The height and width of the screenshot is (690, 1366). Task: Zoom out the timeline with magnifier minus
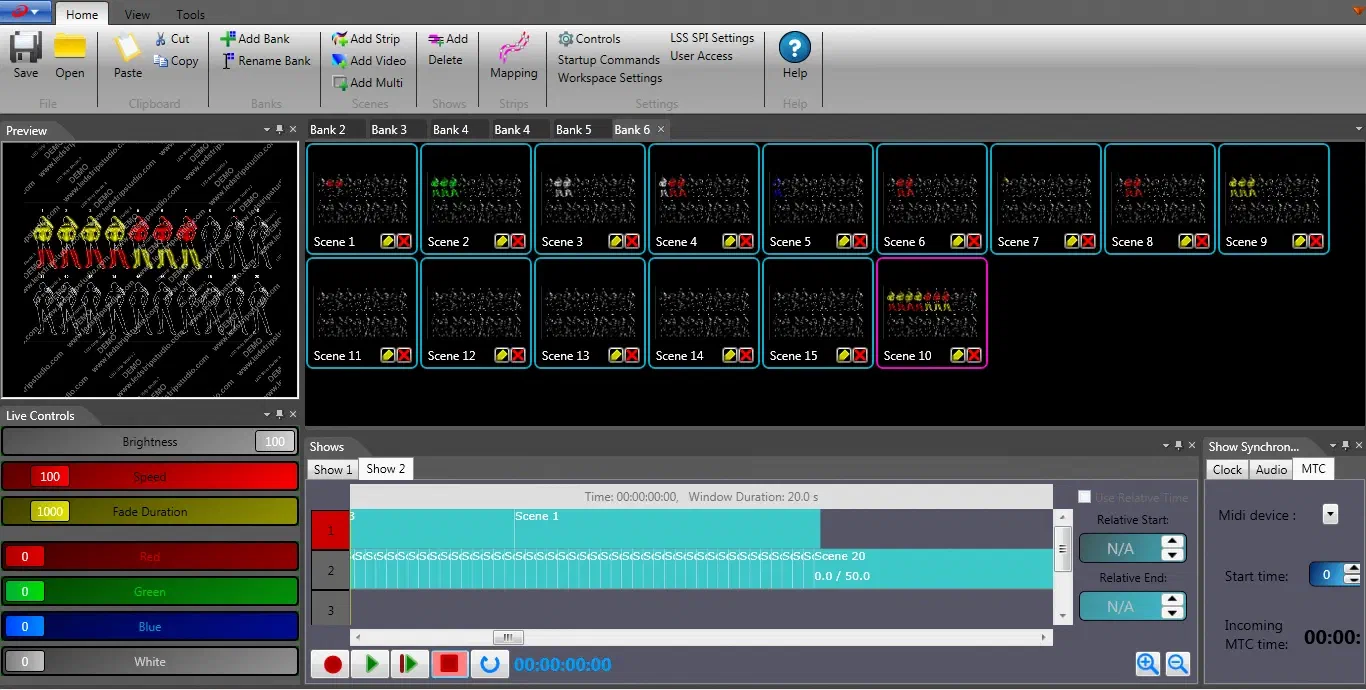click(1177, 664)
